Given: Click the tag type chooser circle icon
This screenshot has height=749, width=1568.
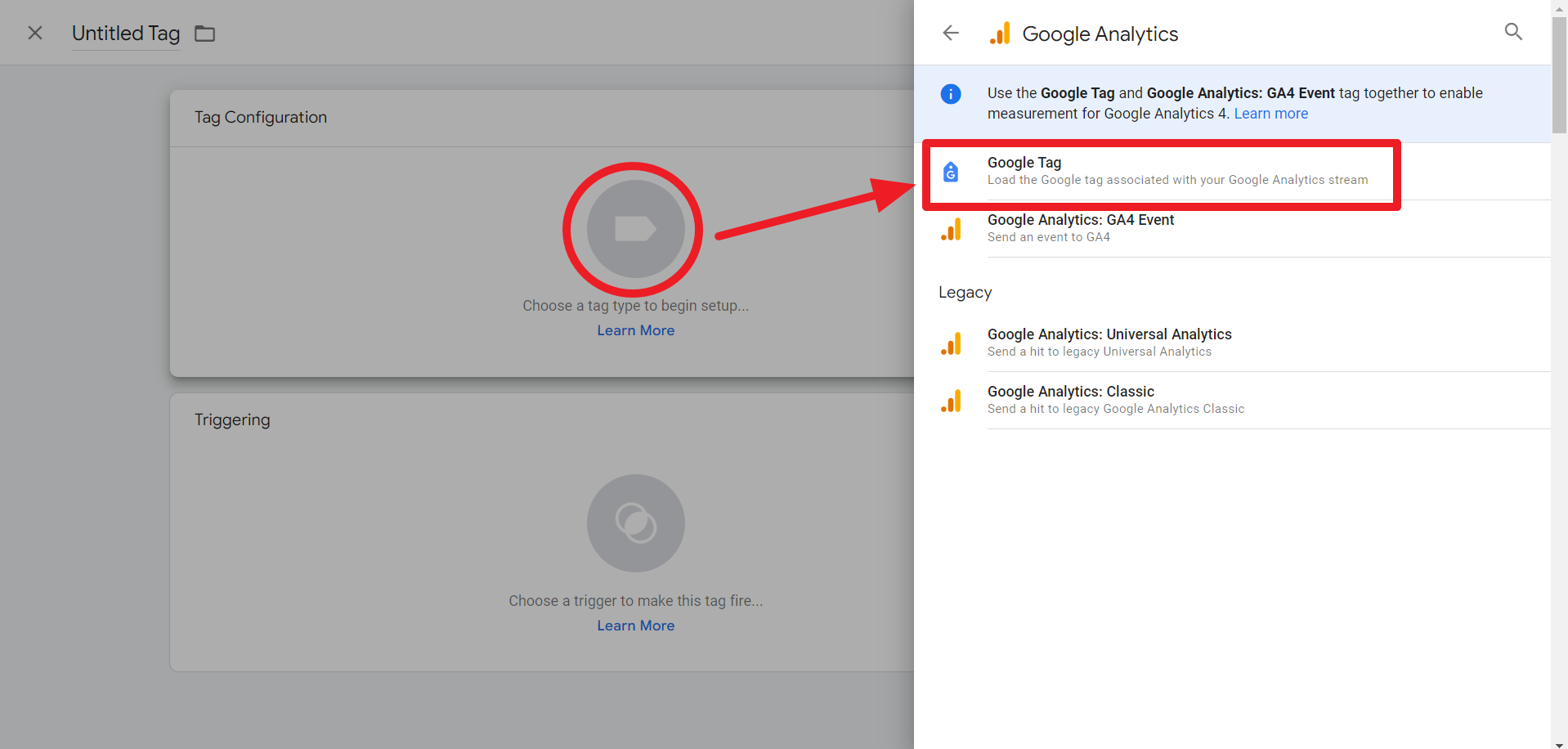Looking at the screenshot, I should [x=635, y=229].
